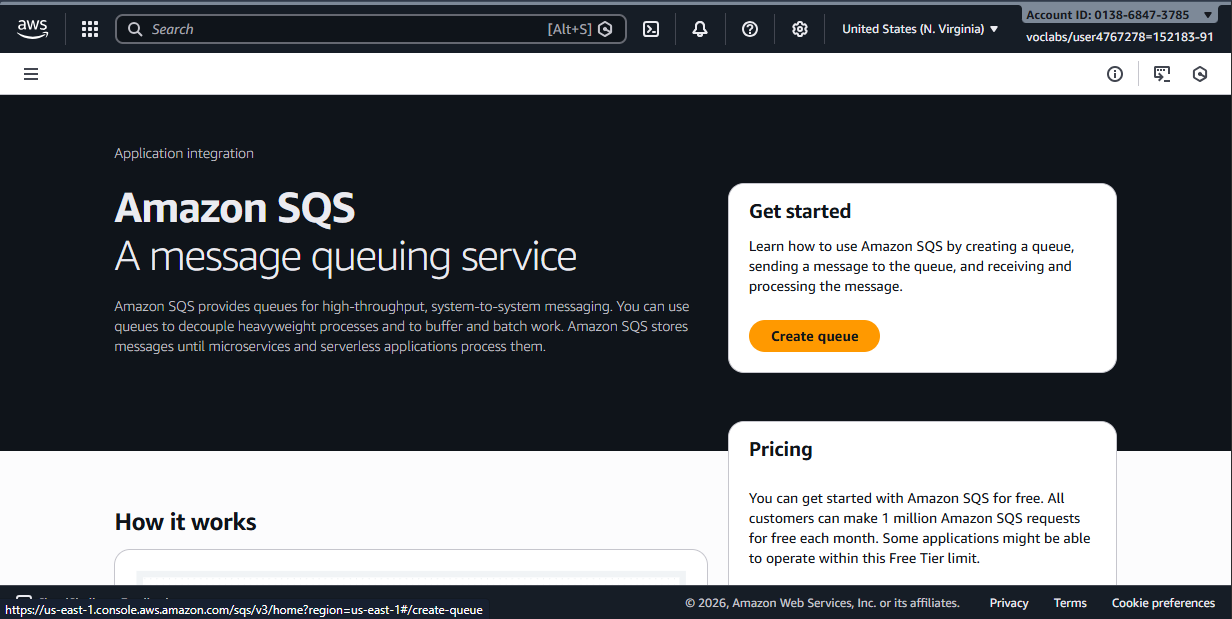Image resolution: width=1232 pixels, height=619 pixels.
Task: Click the How it works heading
Action: click(x=186, y=522)
